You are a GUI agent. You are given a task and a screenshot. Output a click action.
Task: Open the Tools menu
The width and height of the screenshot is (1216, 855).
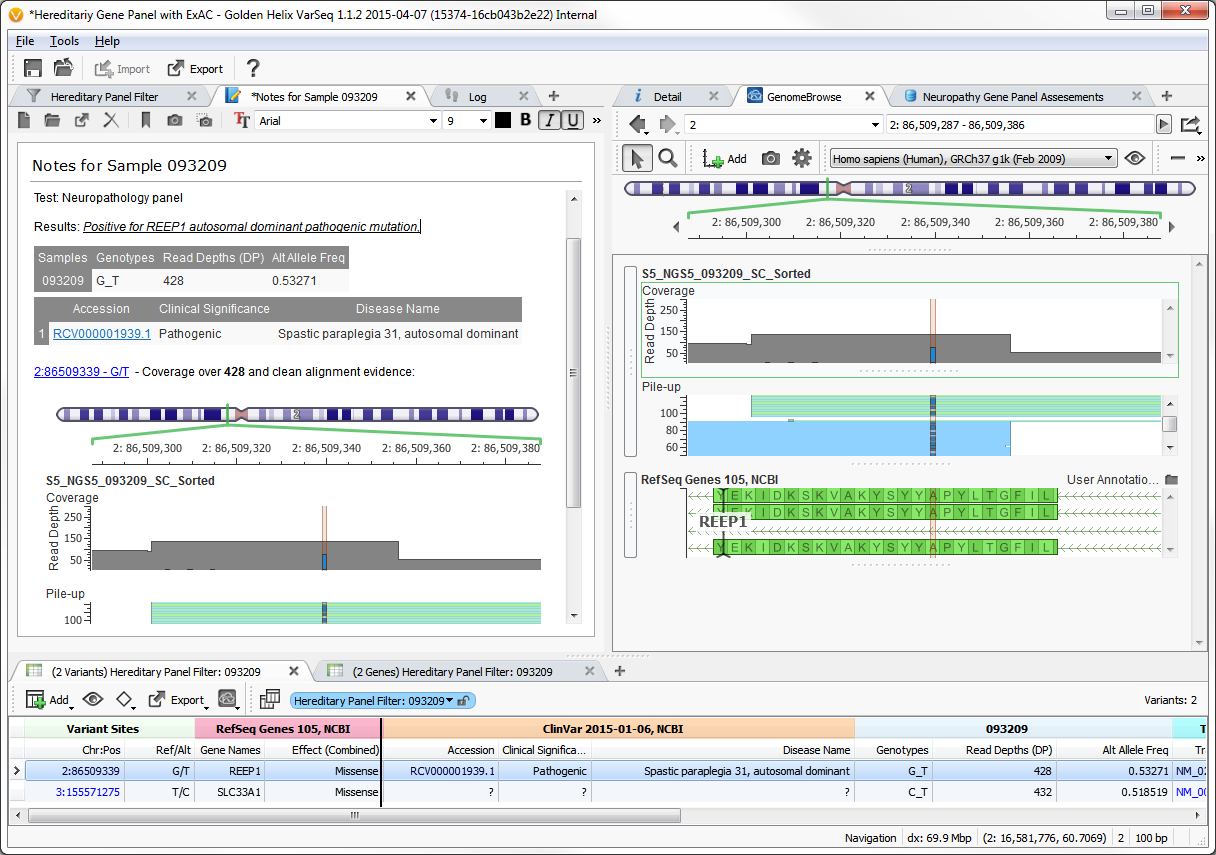(64, 41)
